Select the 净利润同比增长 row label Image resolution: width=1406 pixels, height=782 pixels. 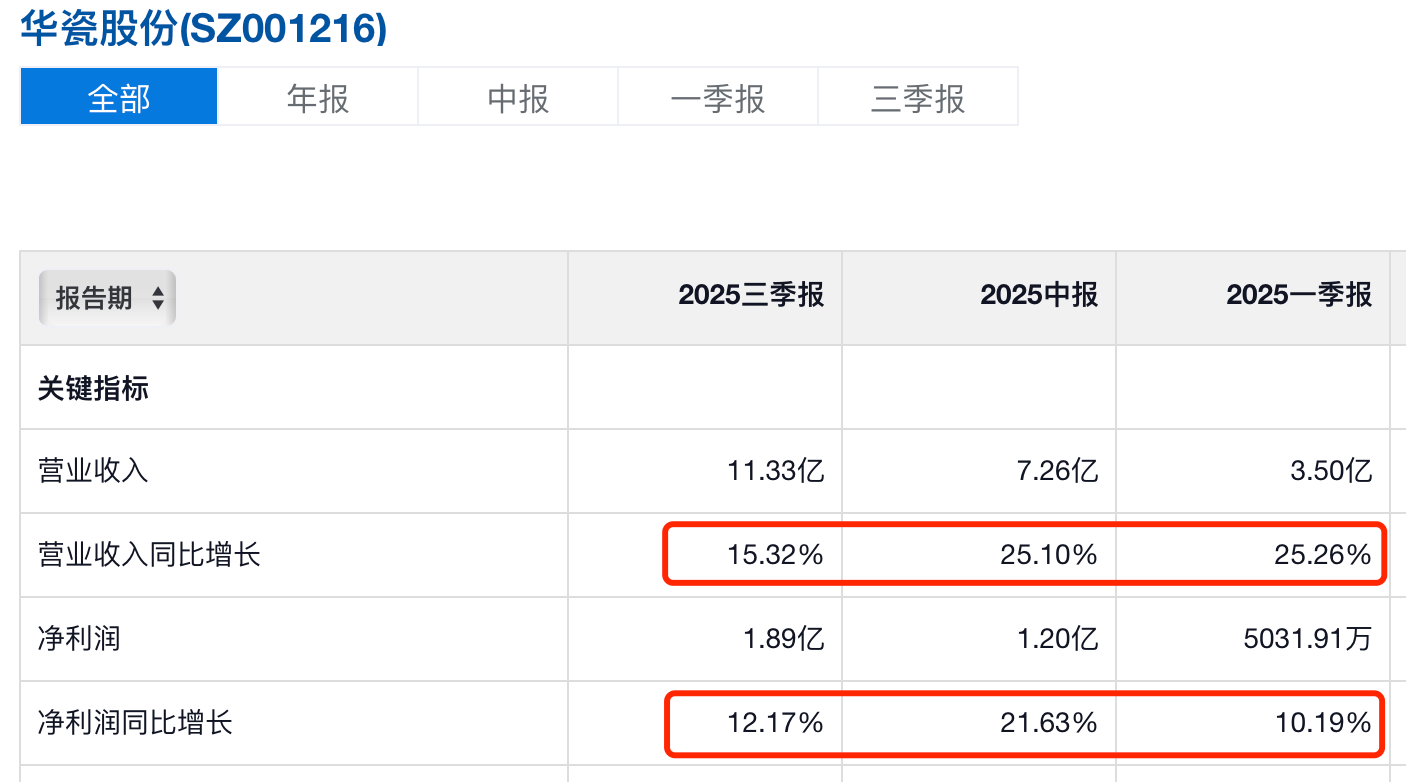tap(135, 722)
